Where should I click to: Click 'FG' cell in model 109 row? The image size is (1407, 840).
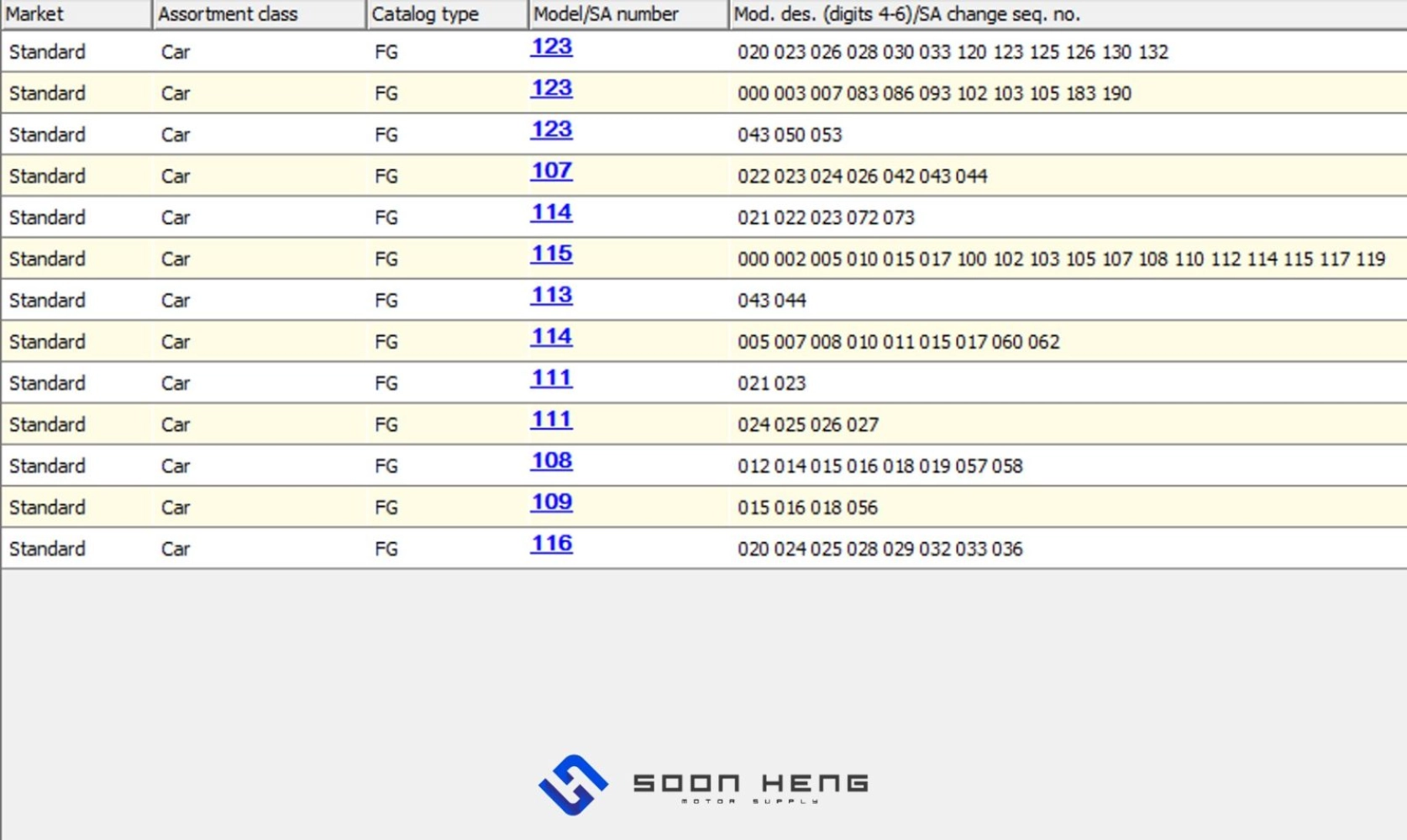click(x=386, y=508)
